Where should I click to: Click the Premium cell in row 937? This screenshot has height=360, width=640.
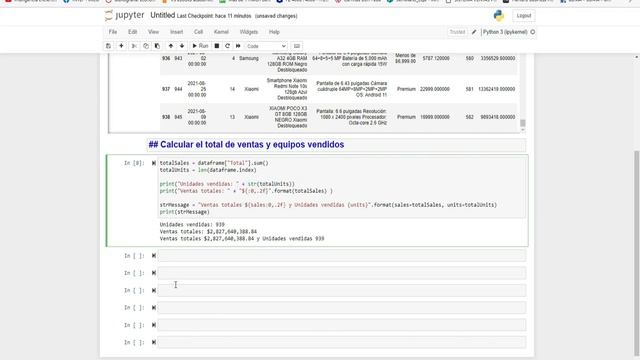coord(406,89)
